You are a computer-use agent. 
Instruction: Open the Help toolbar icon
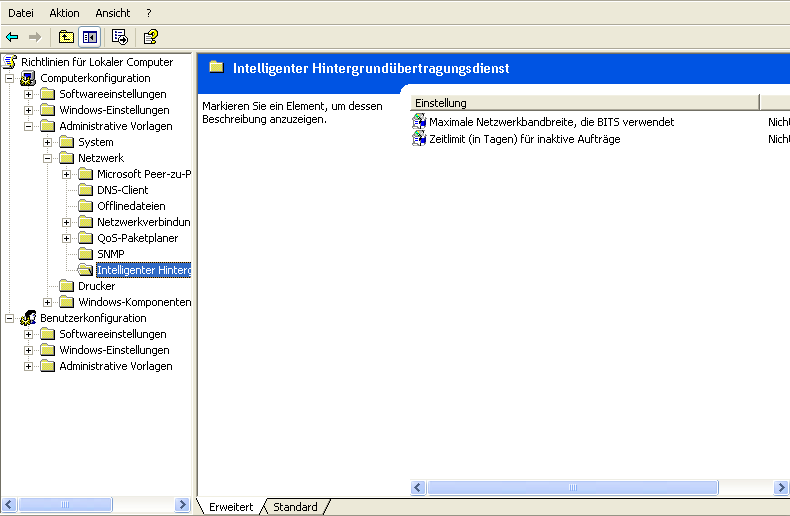150,37
